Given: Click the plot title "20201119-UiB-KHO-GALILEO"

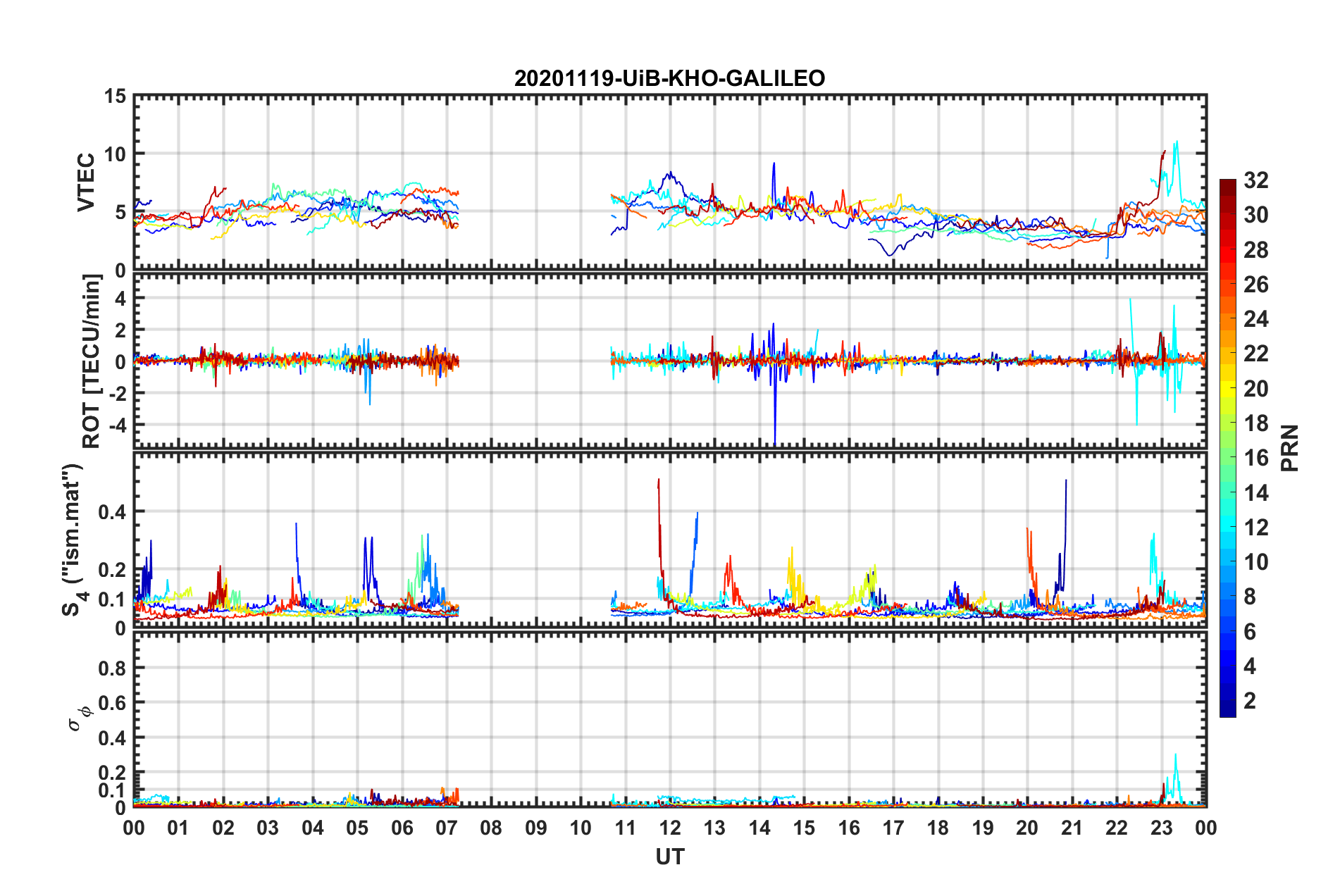Looking at the screenshot, I should (669, 78).
